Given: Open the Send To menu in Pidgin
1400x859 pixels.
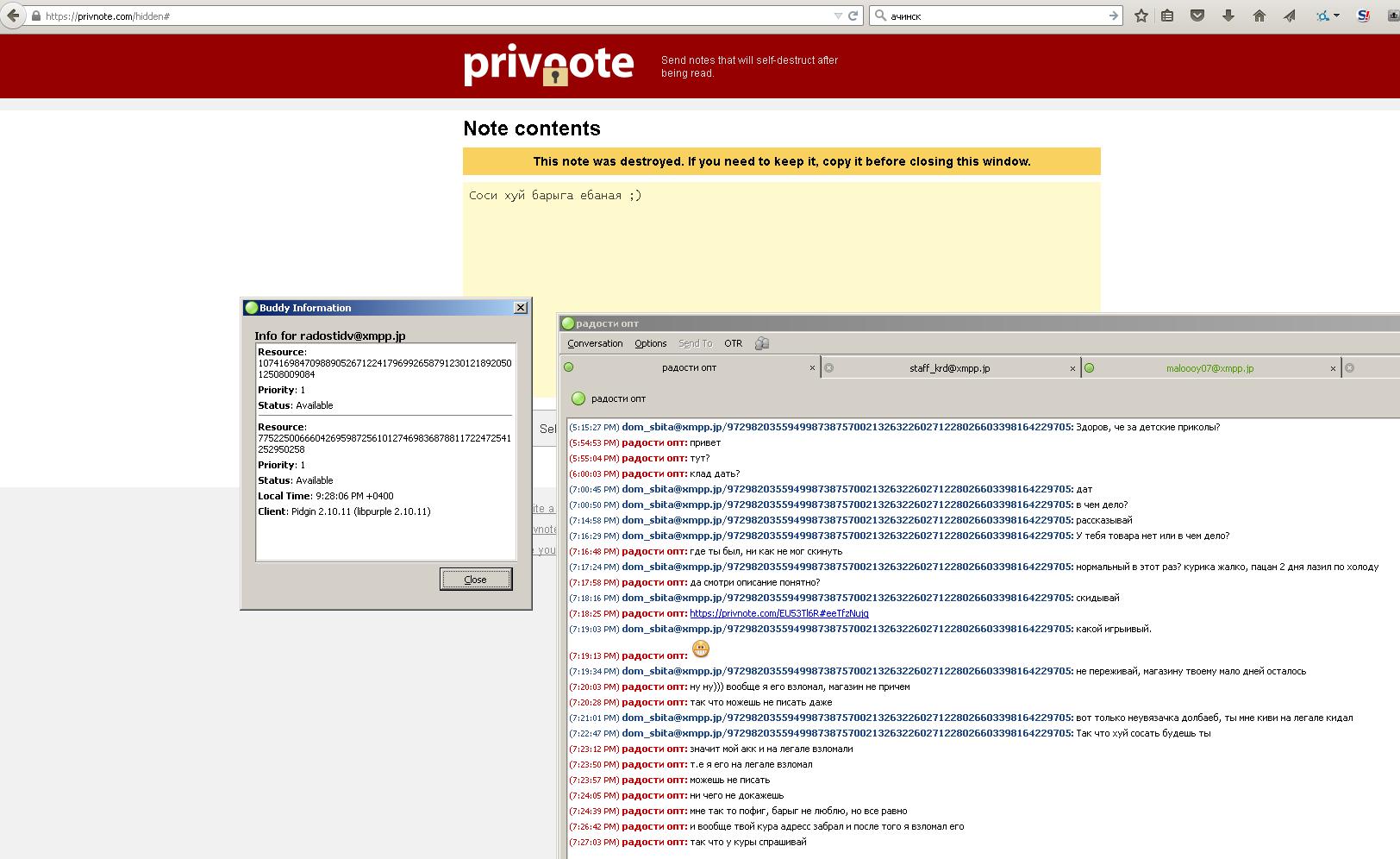Looking at the screenshot, I should 696,343.
